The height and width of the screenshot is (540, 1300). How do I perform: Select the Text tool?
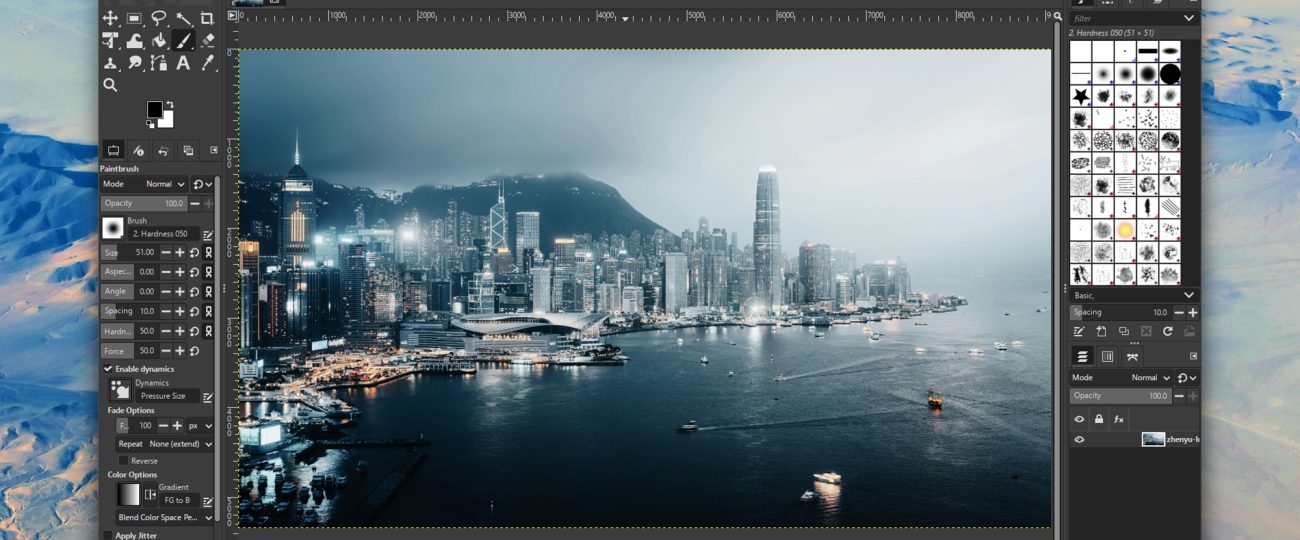click(x=183, y=63)
